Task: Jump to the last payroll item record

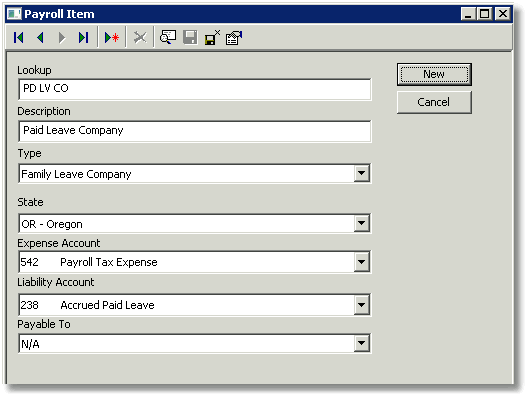Action: click(84, 37)
